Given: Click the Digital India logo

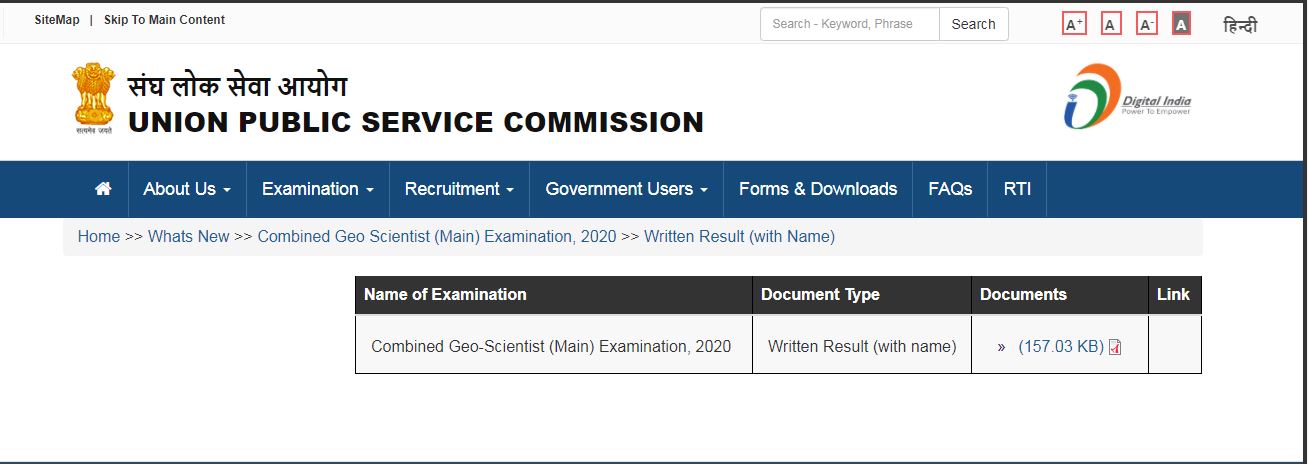Looking at the screenshot, I should tap(1127, 96).
